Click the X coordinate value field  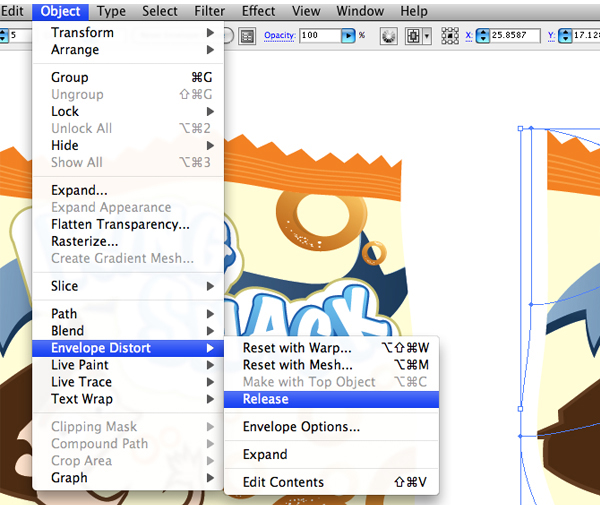(513, 35)
